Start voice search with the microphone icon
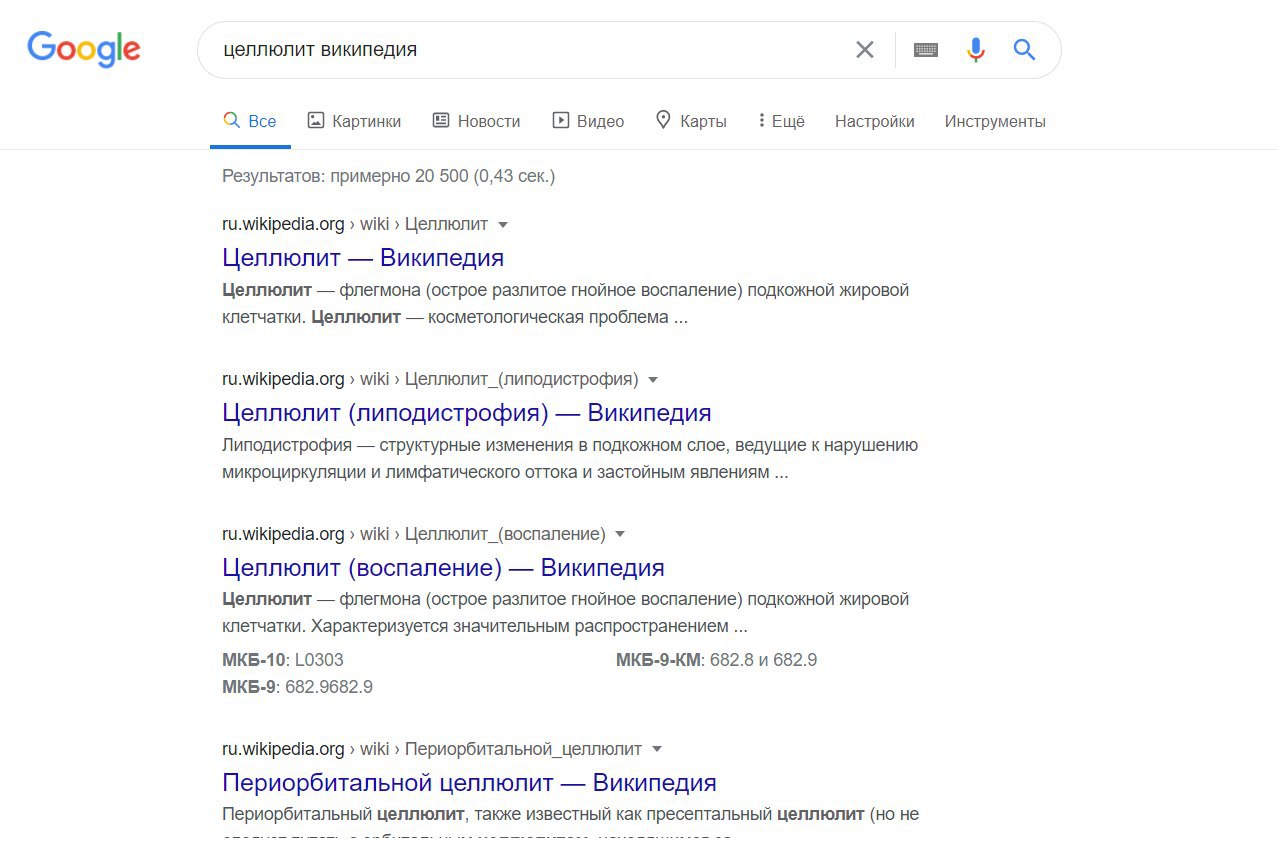 coord(975,50)
